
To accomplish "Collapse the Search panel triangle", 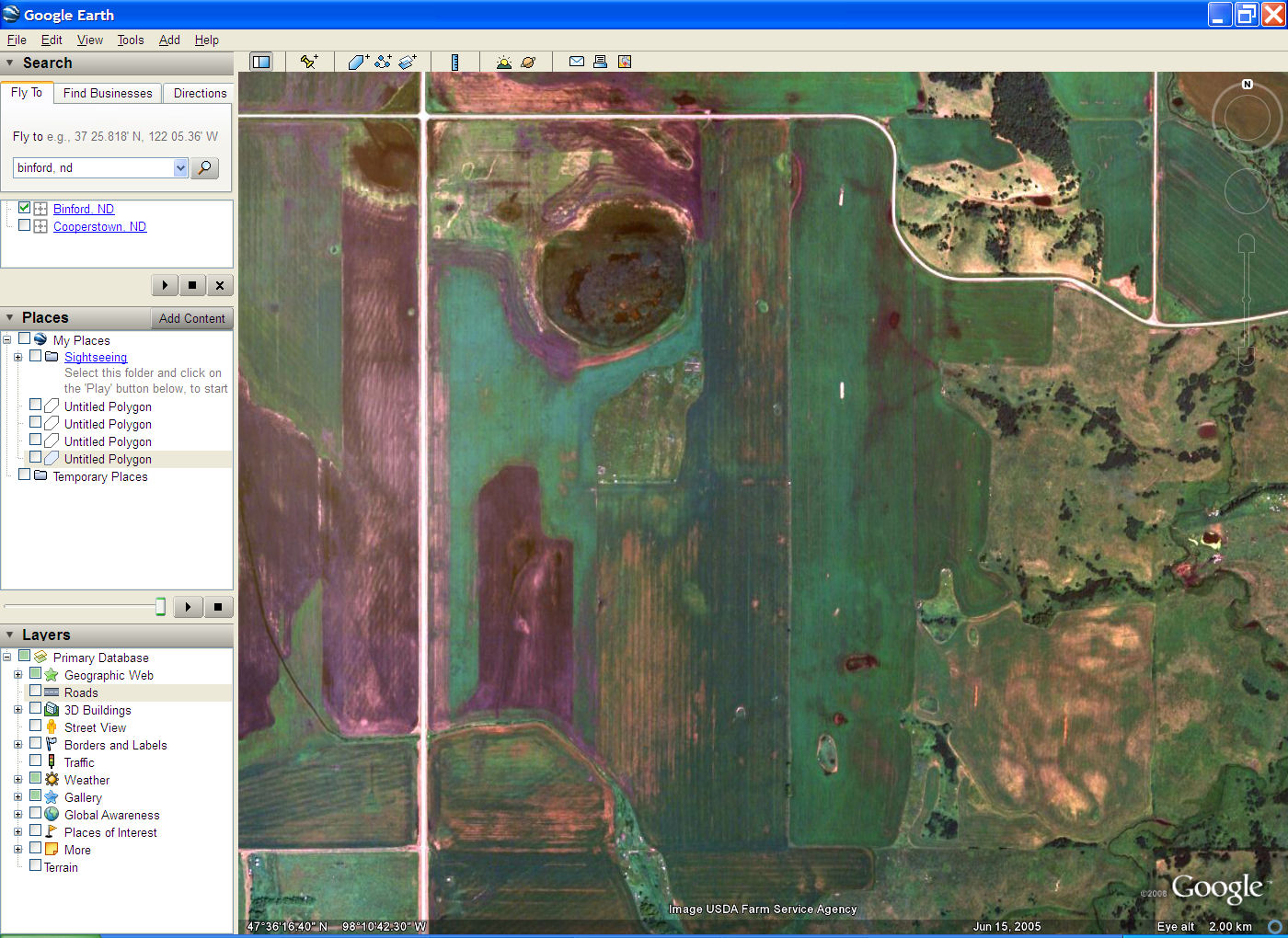I will pos(10,63).
